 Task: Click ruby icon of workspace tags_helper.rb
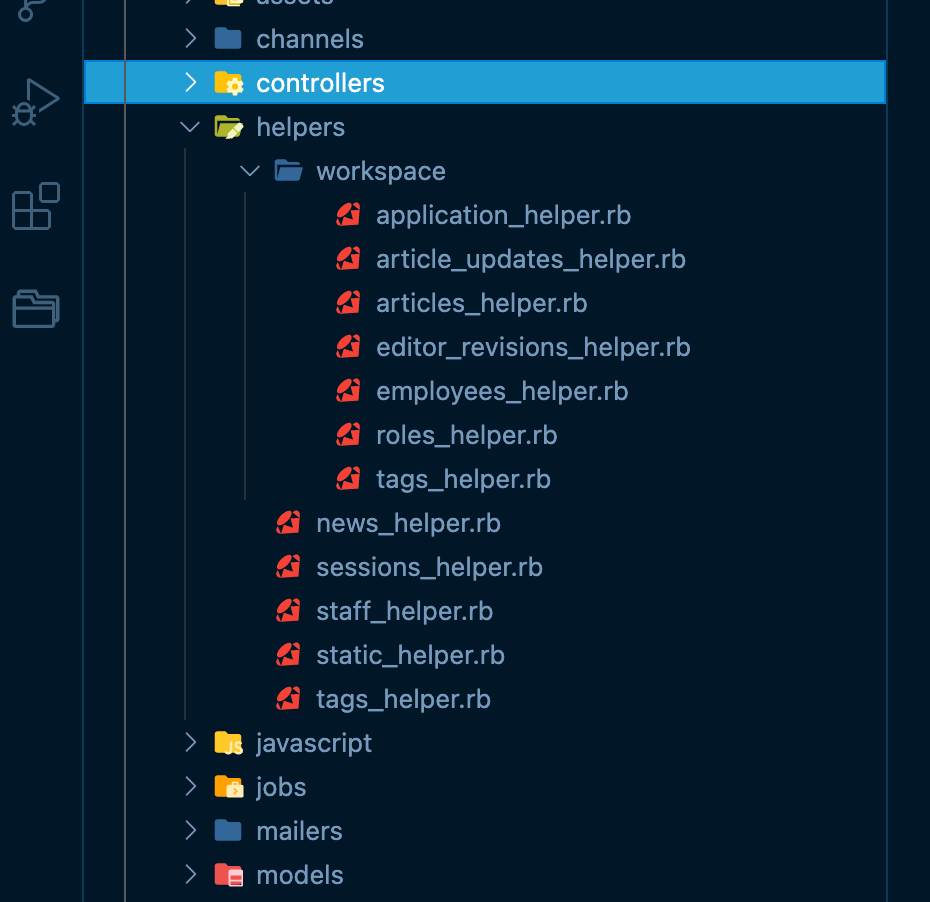(x=348, y=479)
